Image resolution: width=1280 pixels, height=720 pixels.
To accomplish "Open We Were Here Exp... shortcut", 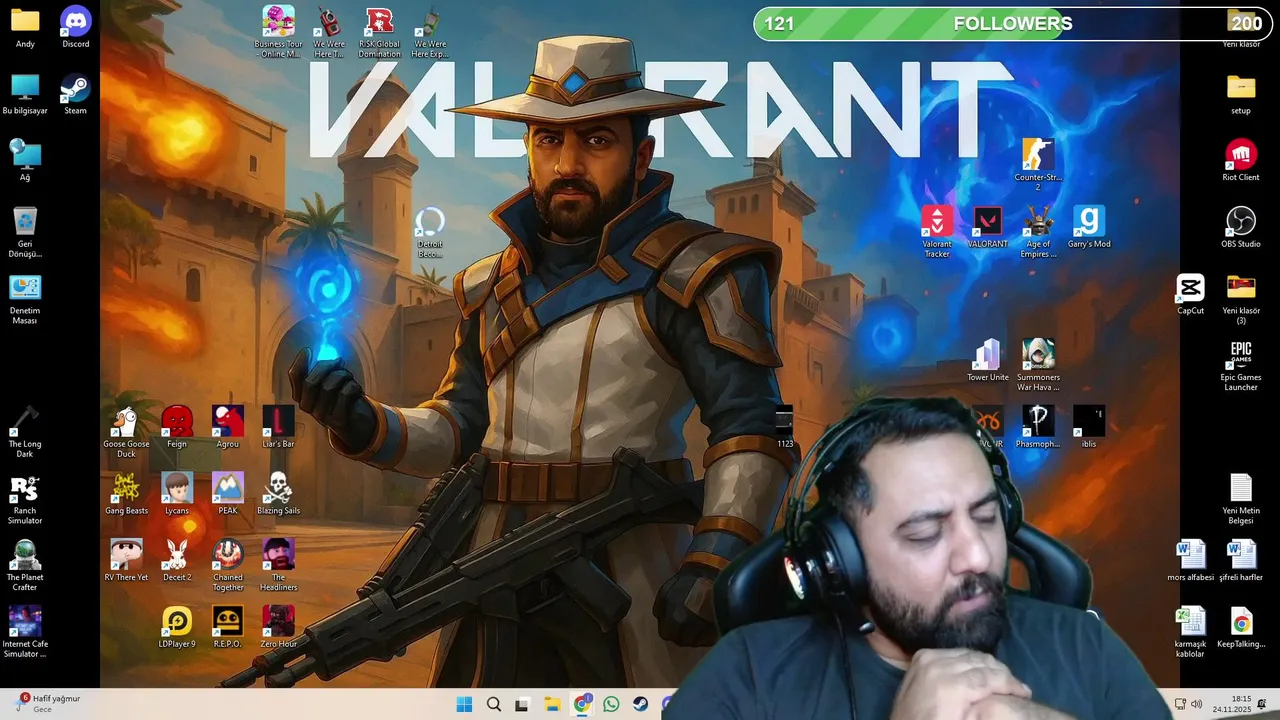I will click(430, 32).
